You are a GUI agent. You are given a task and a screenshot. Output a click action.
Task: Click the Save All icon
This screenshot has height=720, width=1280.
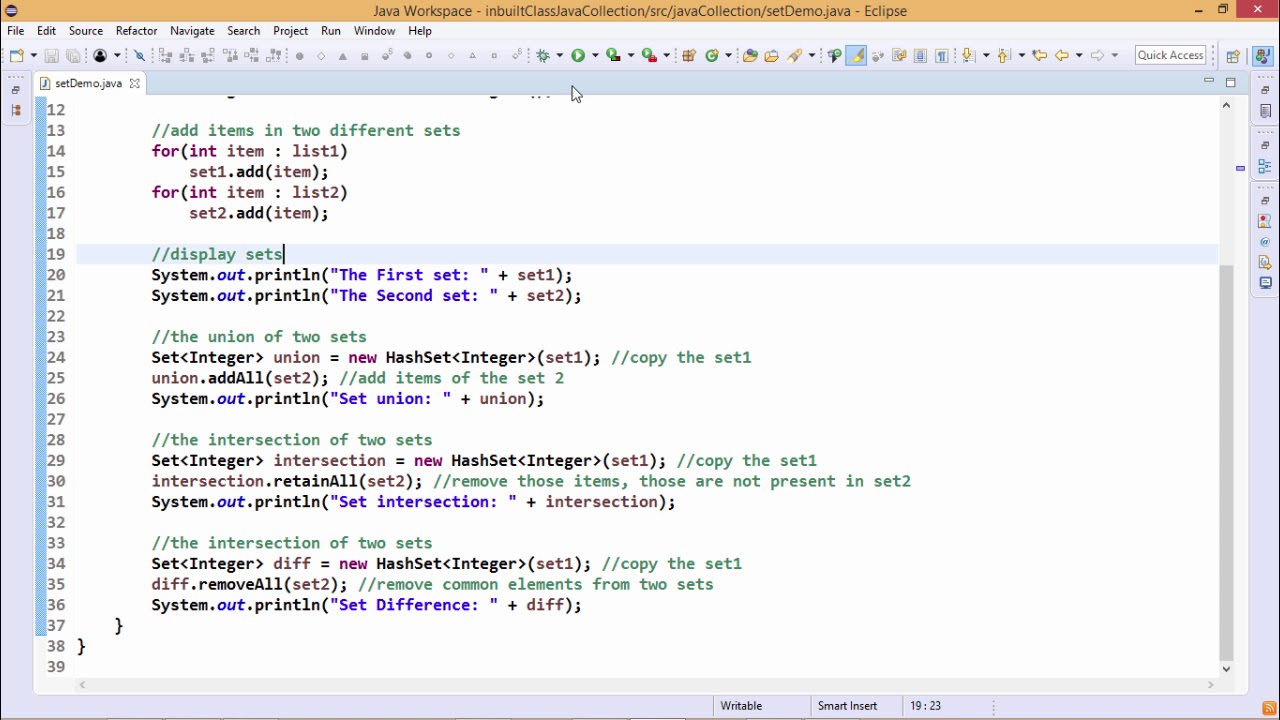[x=73, y=56]
